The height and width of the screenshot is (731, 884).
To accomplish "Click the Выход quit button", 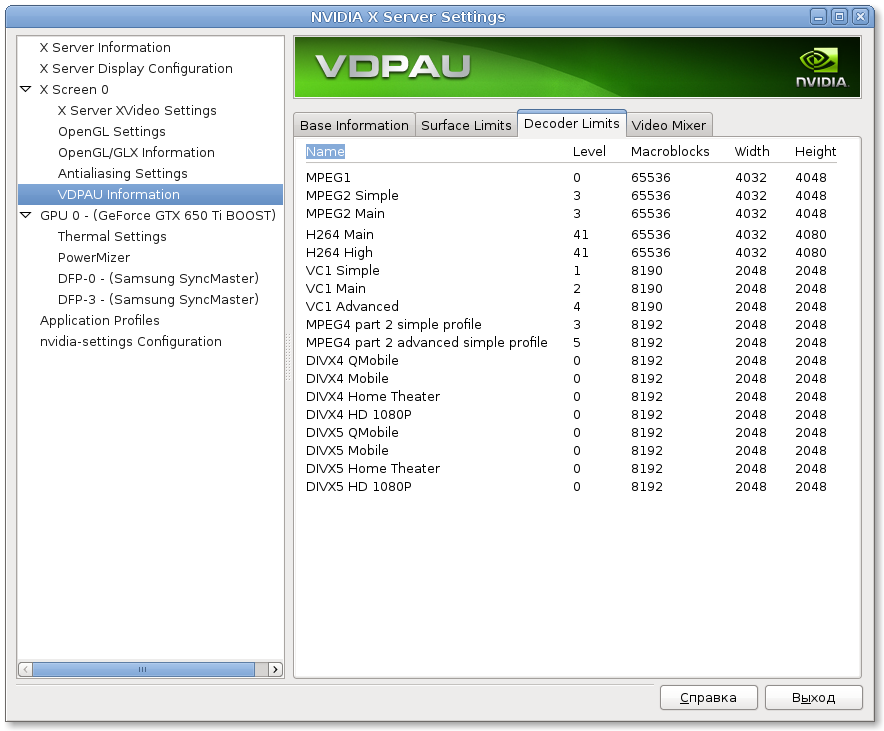I will pos(814,698).
